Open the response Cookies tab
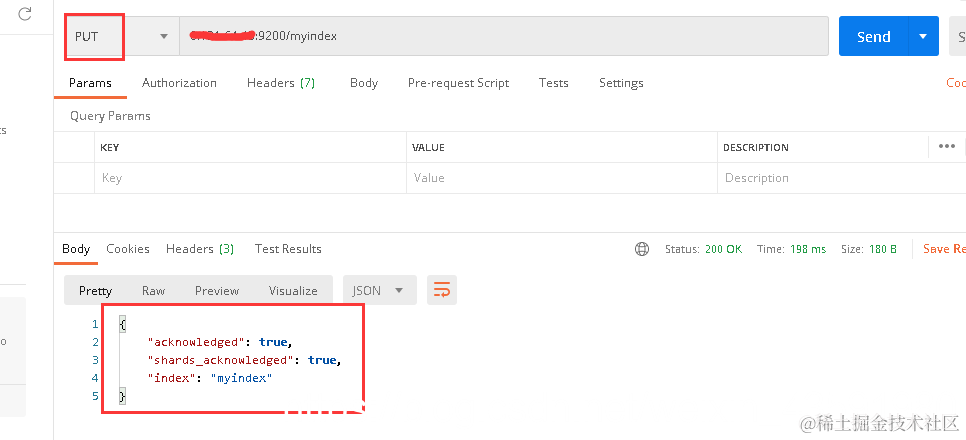This screenshot has width=966, height=440. tap(128, 249)
